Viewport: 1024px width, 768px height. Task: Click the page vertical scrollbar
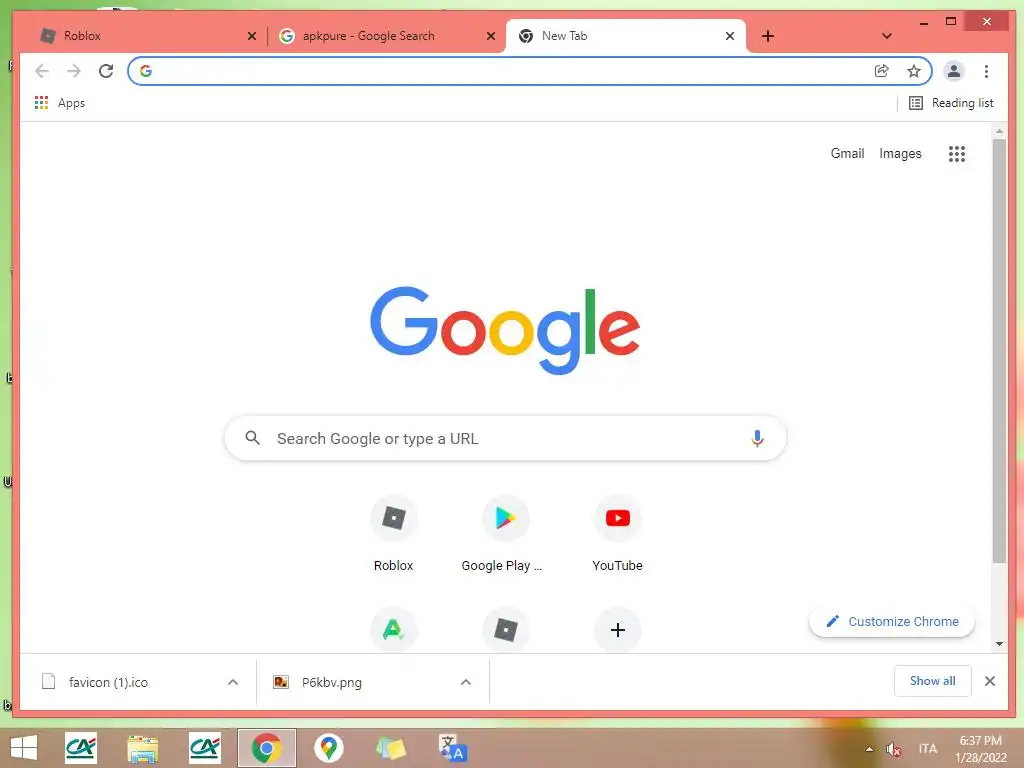point(999,349)
